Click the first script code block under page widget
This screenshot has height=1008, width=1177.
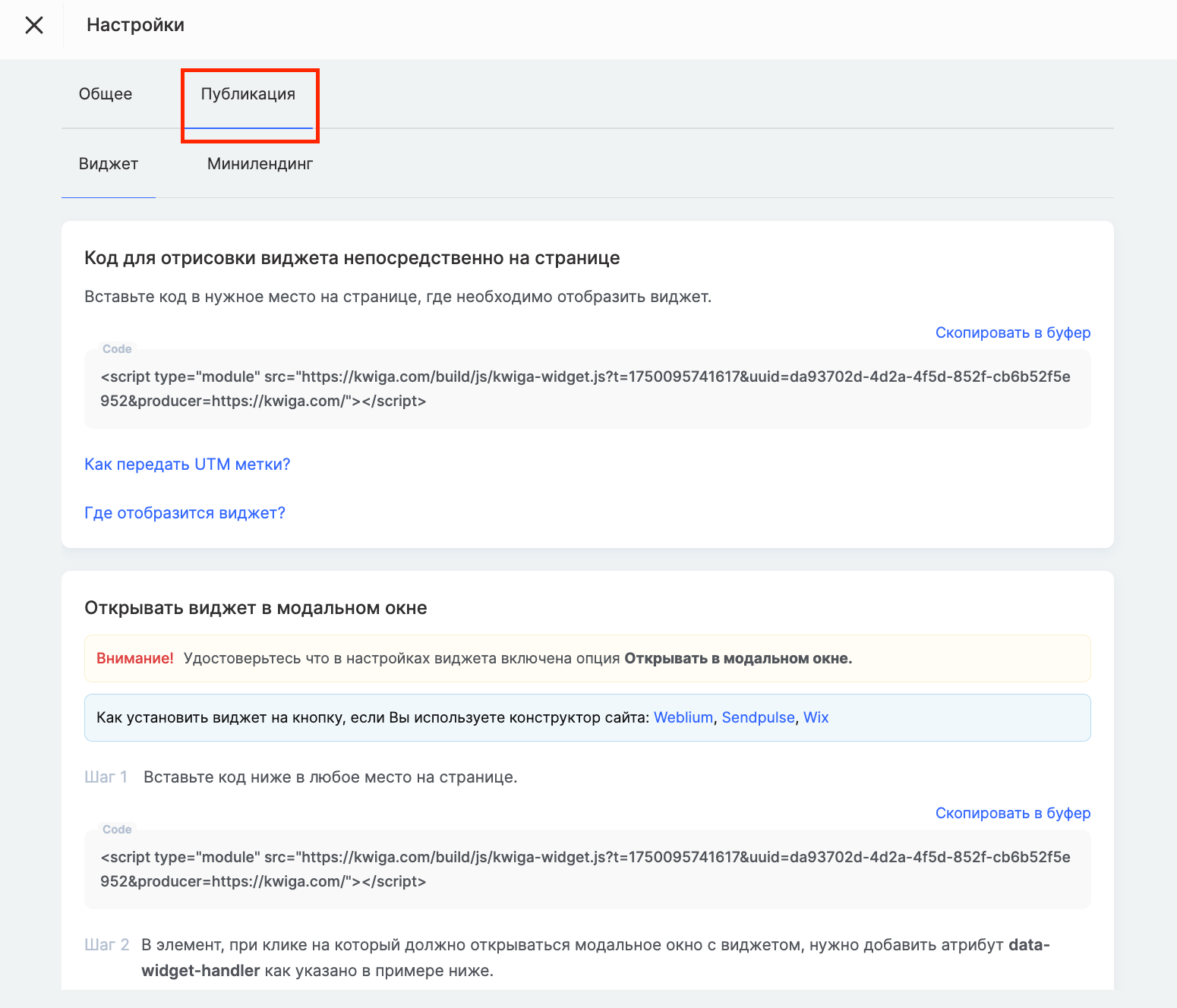588,389
